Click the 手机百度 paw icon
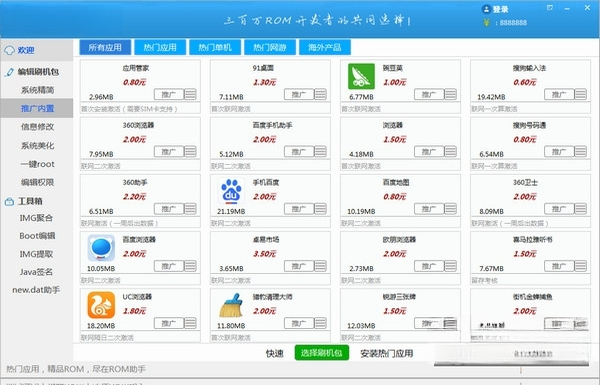Image resolution: width=600 pixels, height=385 pixels. click(x=231, y=191)
